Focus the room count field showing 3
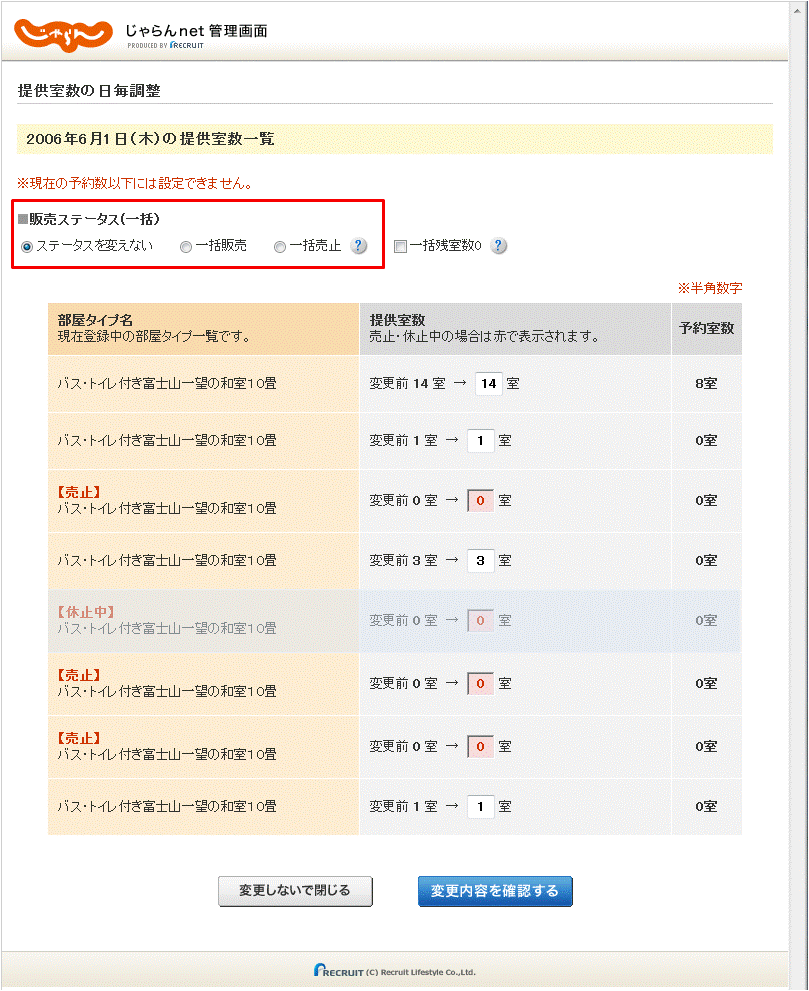The image size is (809, 991). click(x=480, y=561)
